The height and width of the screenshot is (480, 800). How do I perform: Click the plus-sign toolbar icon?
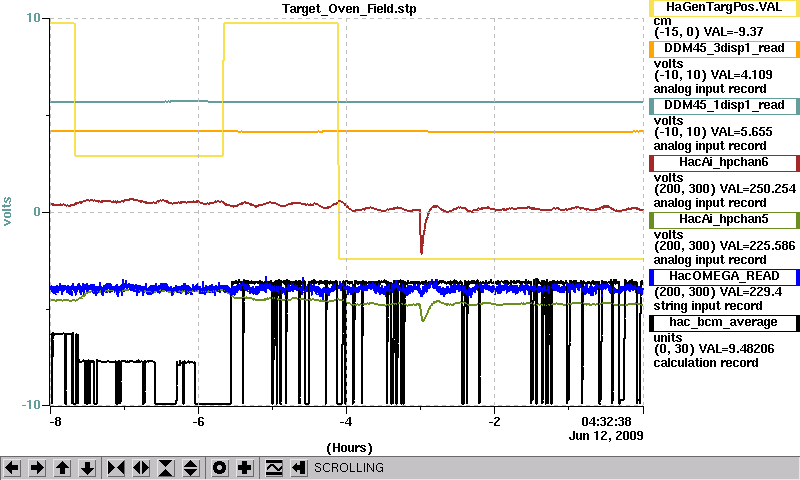(245, 467)
